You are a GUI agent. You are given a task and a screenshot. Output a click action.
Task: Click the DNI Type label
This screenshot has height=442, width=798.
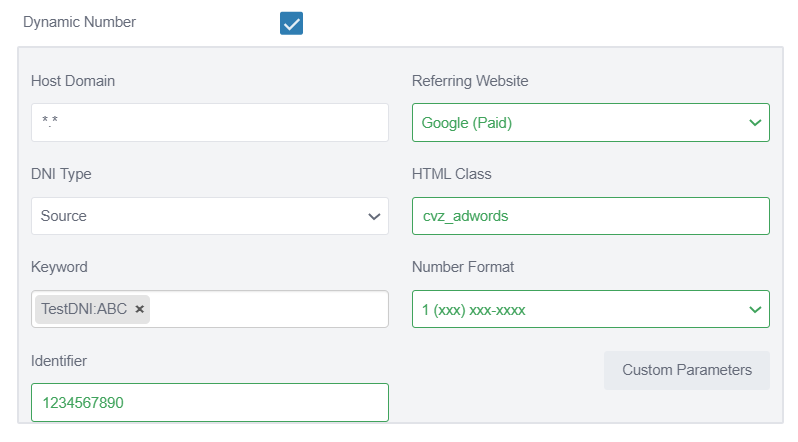pos(61,174)
